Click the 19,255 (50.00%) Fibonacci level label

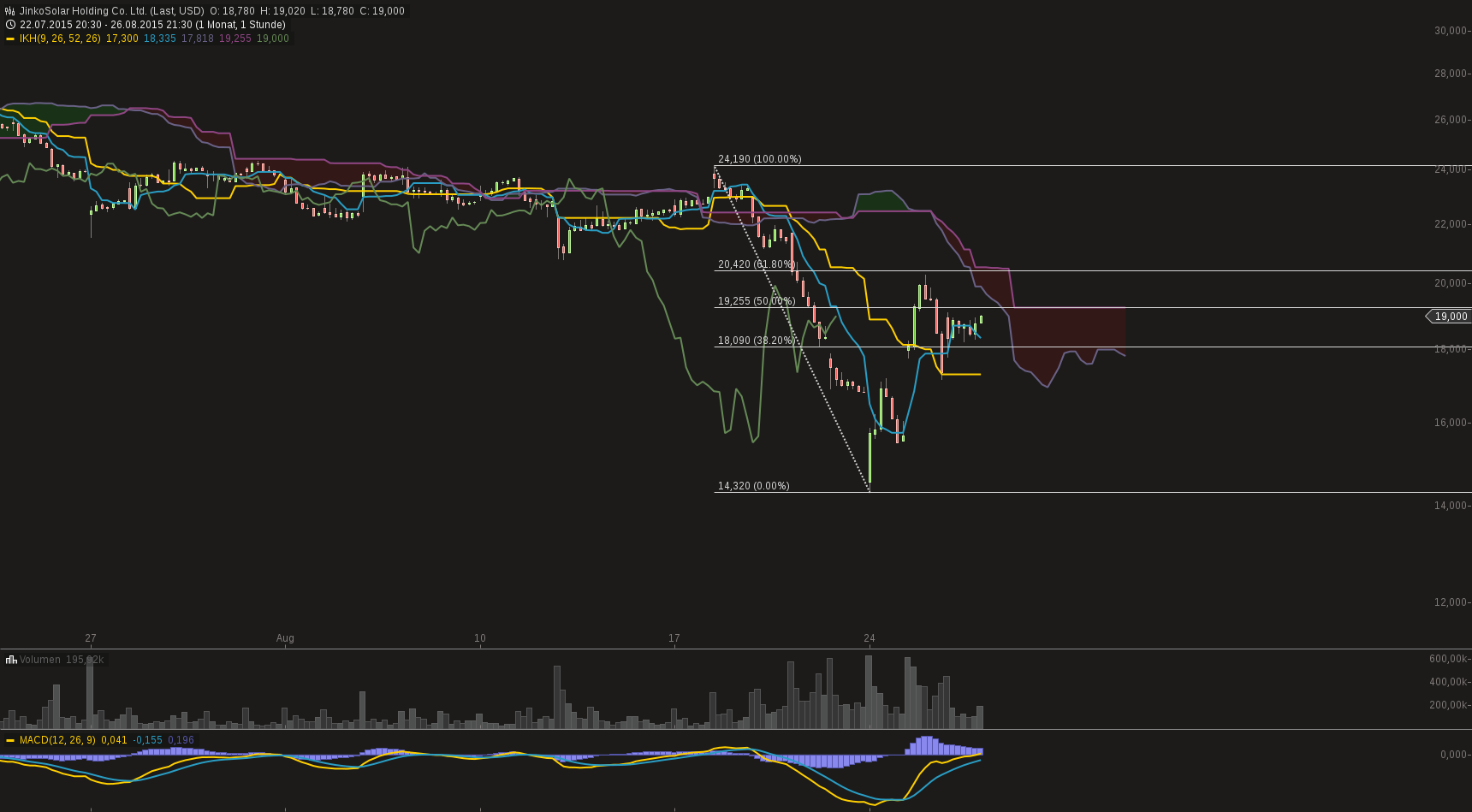pyautogui.click(x=756, y=300)
